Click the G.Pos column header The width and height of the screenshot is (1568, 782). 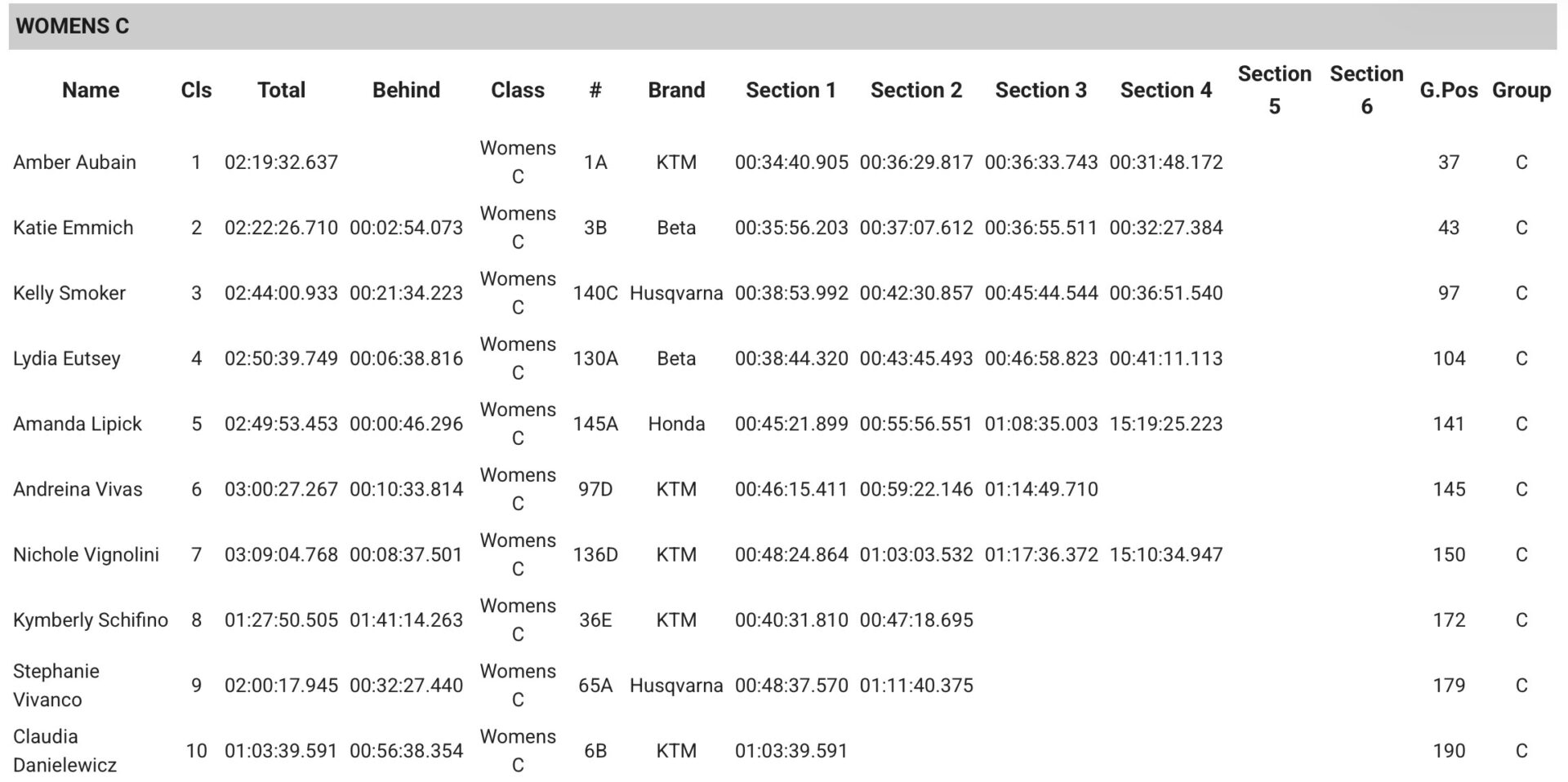pyautogui.click(x=1448, y=90)
